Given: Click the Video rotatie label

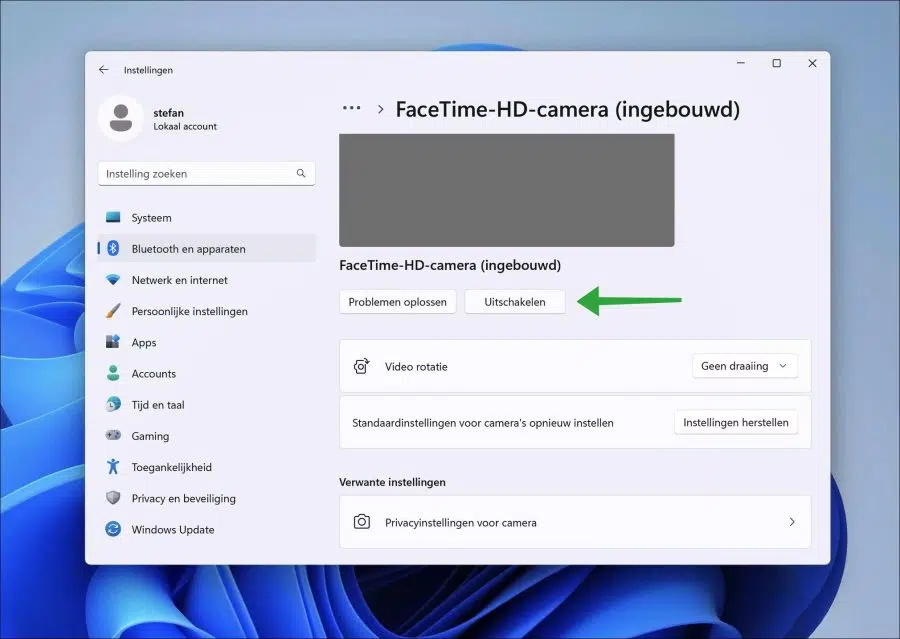Looking at the screenshot, I should [x=416, y=366].
